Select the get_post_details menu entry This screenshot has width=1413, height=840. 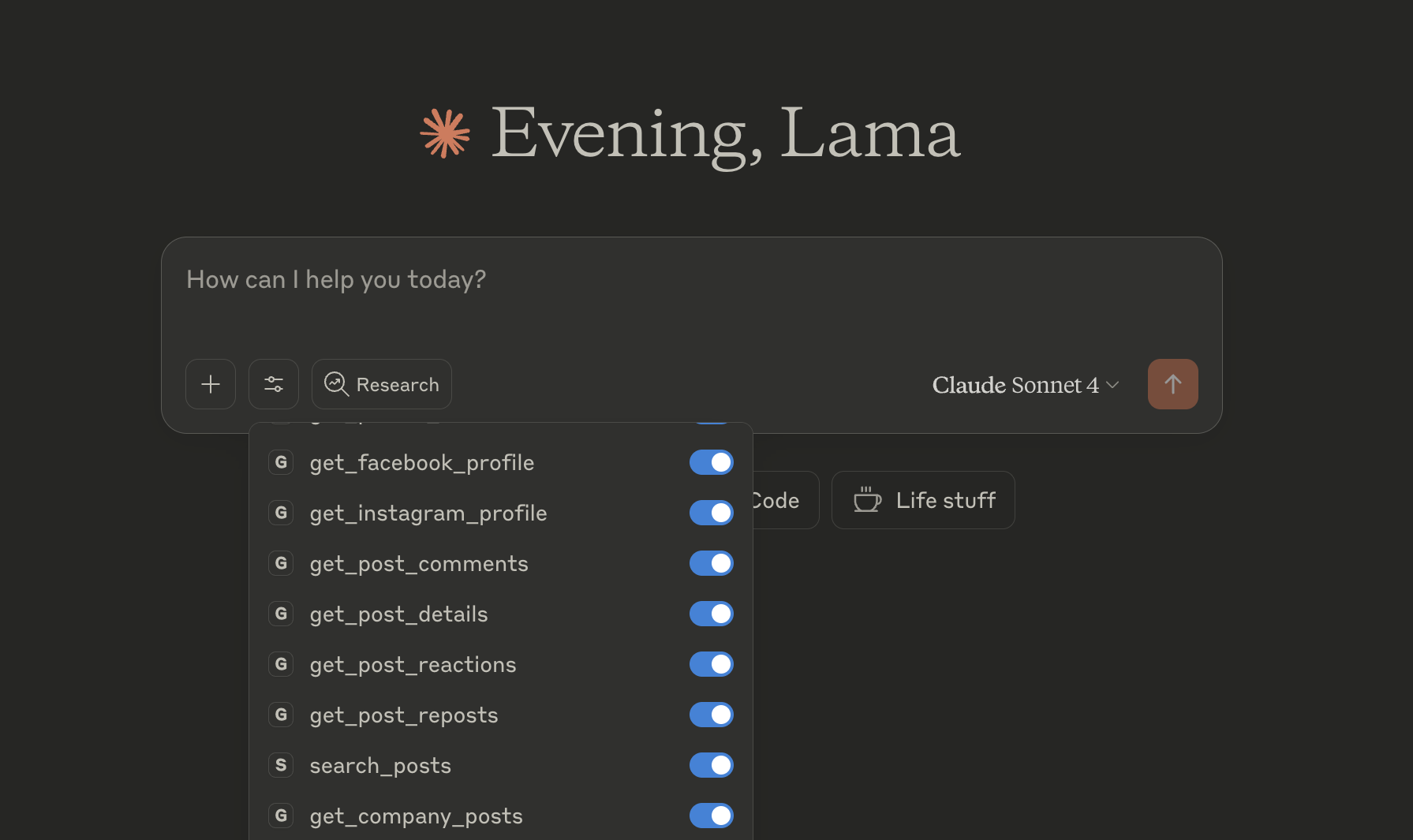(x=398, y=614)
